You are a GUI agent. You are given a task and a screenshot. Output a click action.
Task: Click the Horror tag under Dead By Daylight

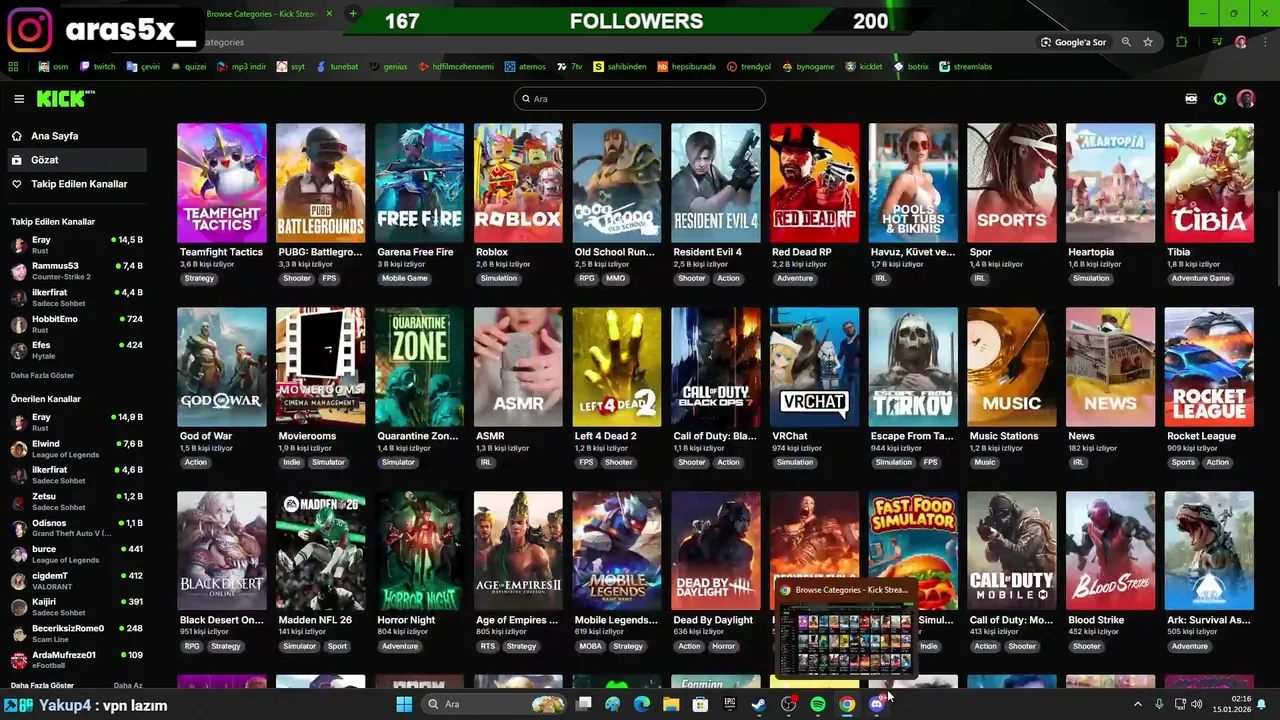(x=723, y=646)
